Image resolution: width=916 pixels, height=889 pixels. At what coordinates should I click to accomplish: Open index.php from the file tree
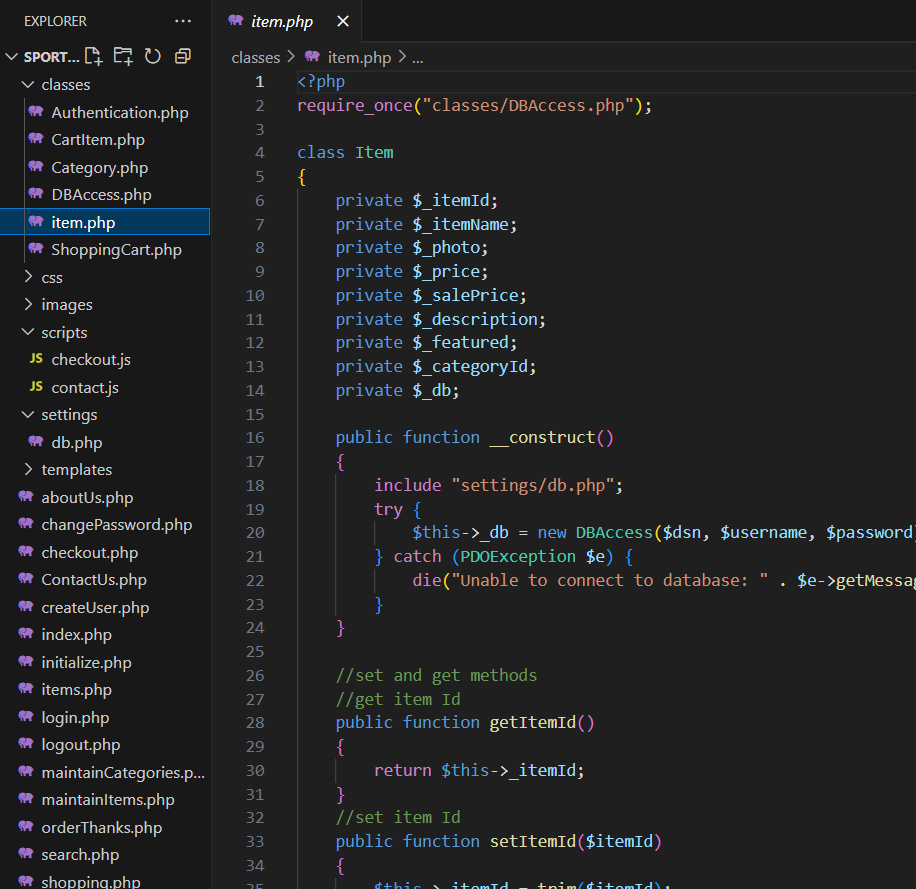pos(76,635)
